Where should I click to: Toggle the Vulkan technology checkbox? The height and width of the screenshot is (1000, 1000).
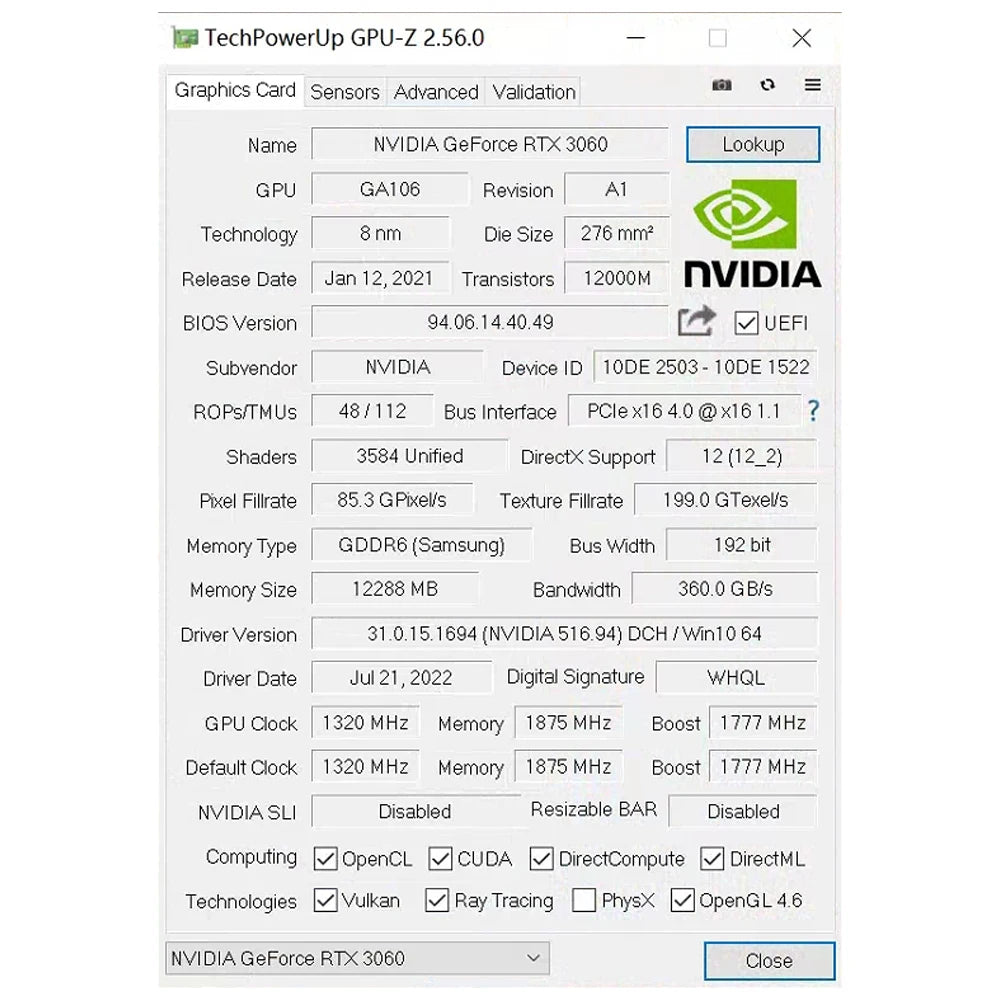pos(325,900)
